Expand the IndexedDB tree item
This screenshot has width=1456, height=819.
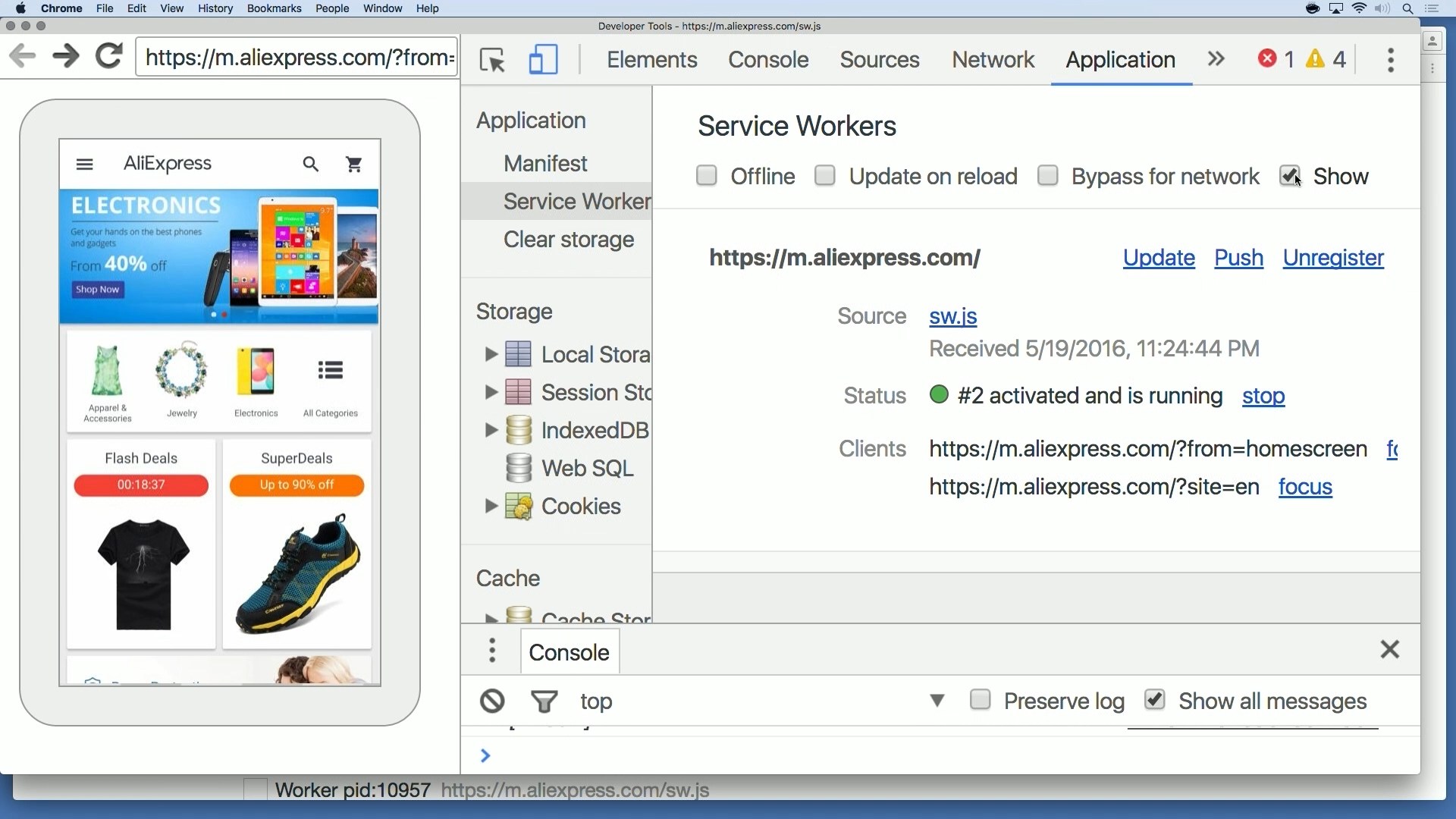click(491, 430)
